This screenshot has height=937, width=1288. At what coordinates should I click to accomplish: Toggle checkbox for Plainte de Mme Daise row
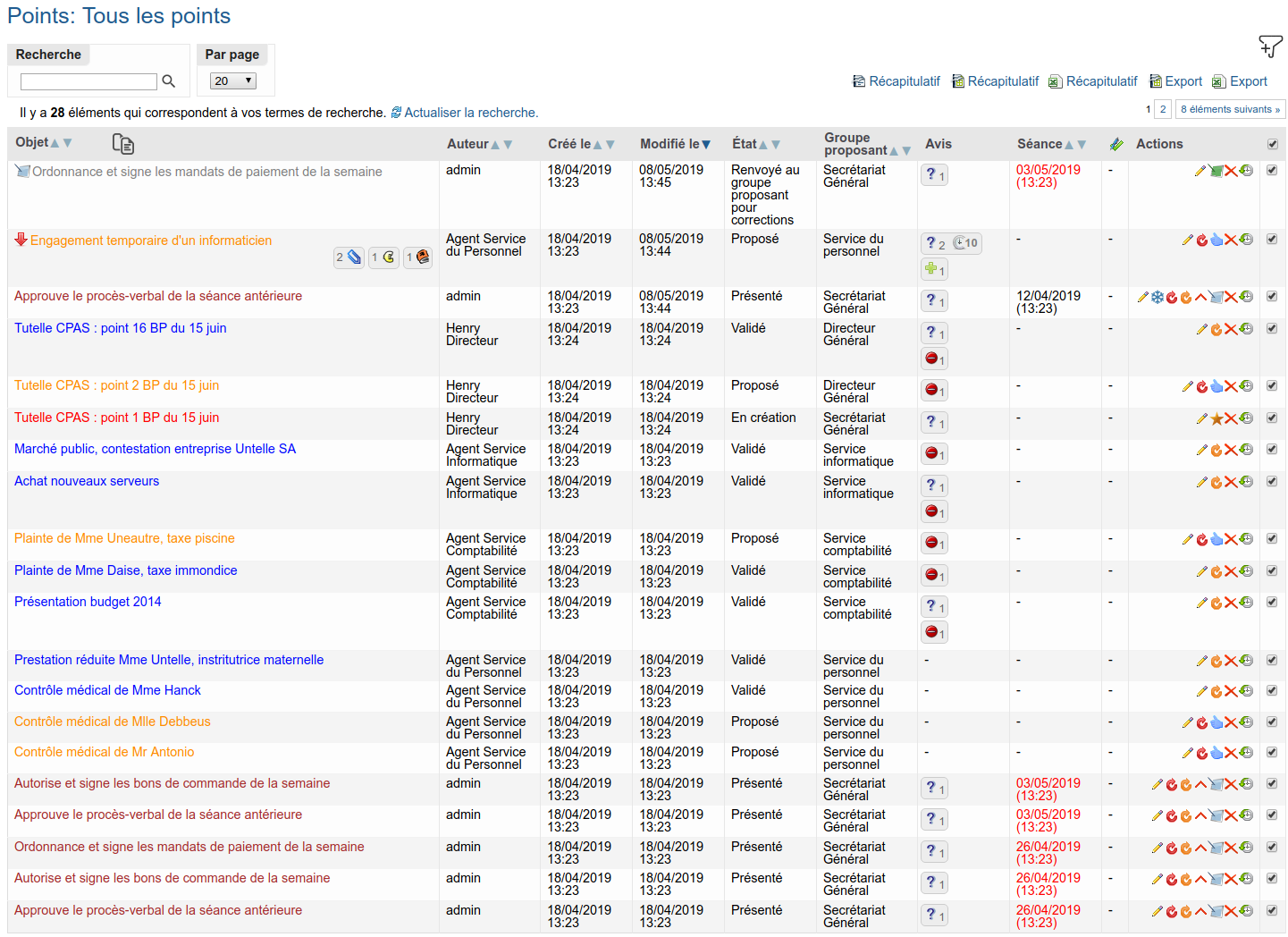pos(1272,570)
